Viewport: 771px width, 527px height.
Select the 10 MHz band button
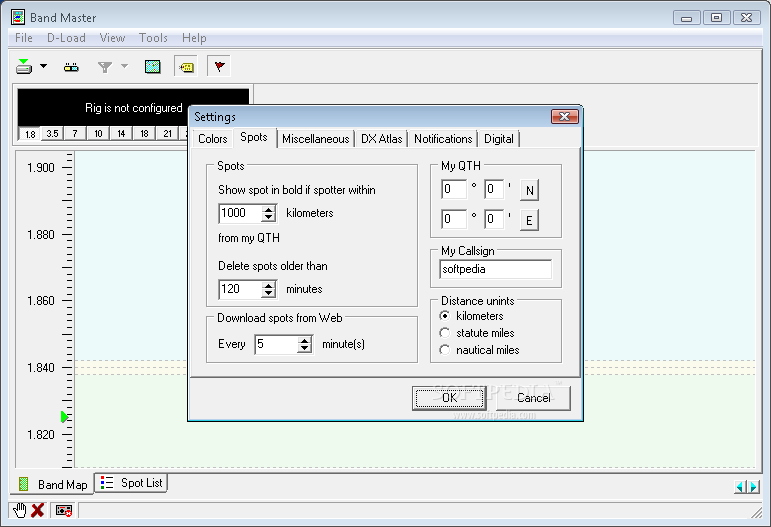click(98, 133)
